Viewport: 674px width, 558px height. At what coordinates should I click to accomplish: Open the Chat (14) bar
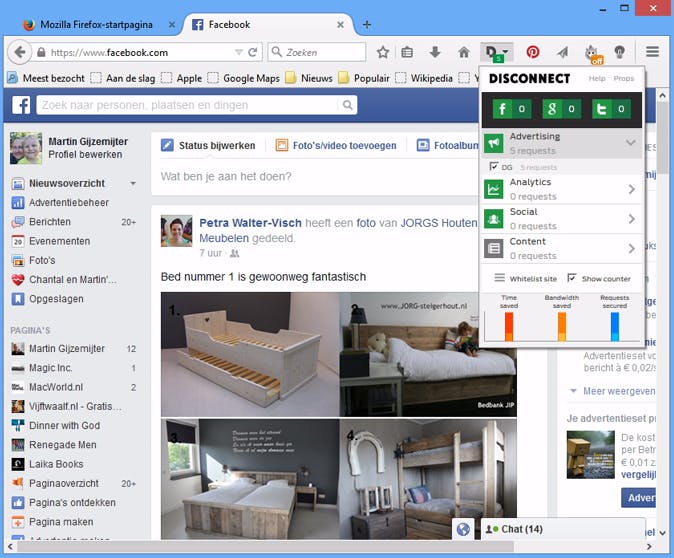click(x=562, y=529)
